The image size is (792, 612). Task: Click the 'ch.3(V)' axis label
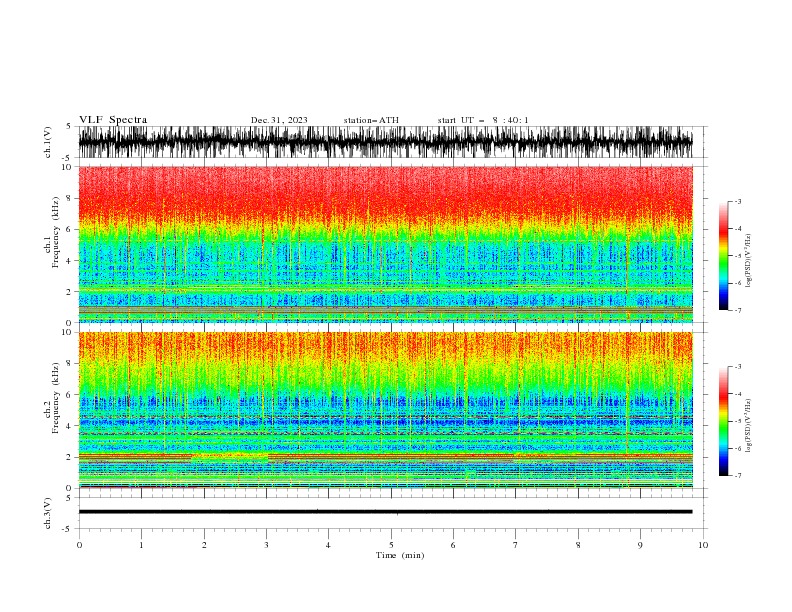(x=48, y=513)
